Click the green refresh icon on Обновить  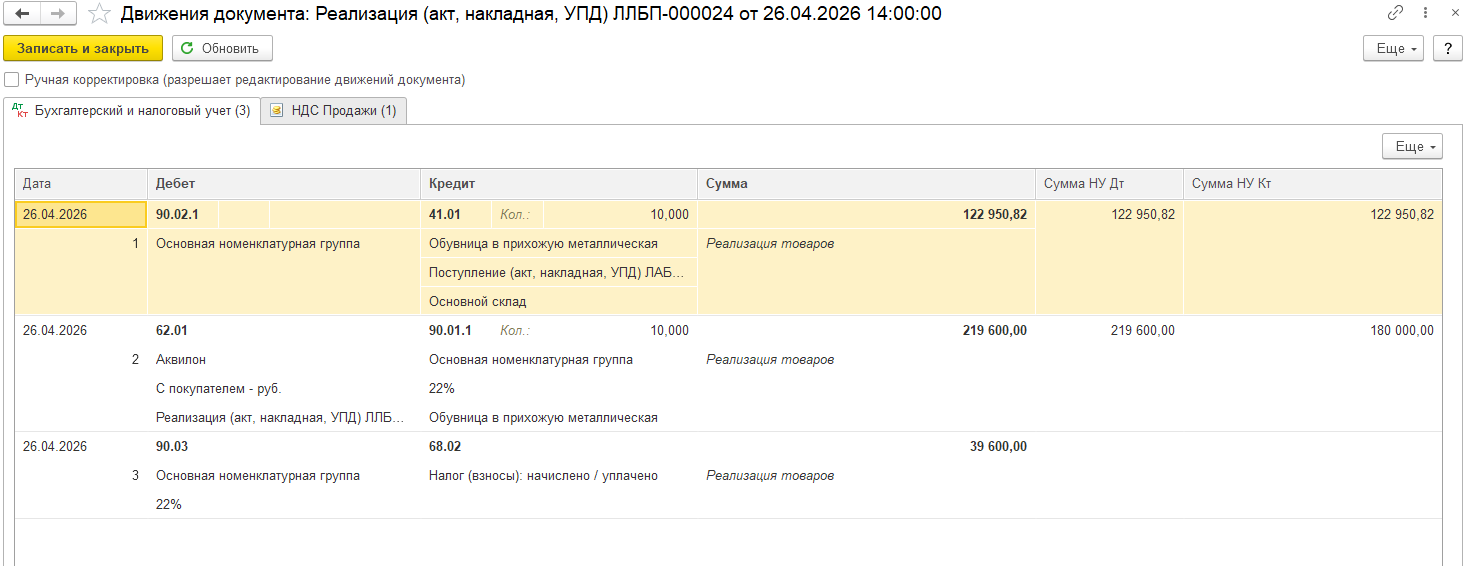tap(187, 48)
